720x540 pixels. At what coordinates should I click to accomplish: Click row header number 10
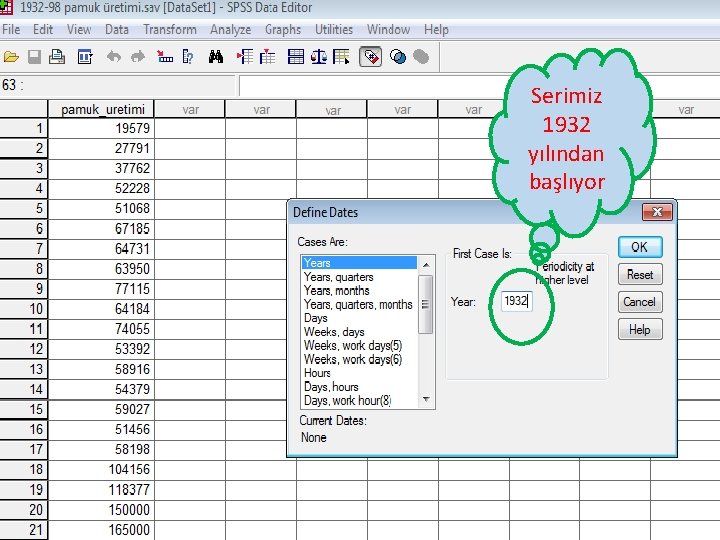click(24, 309)
